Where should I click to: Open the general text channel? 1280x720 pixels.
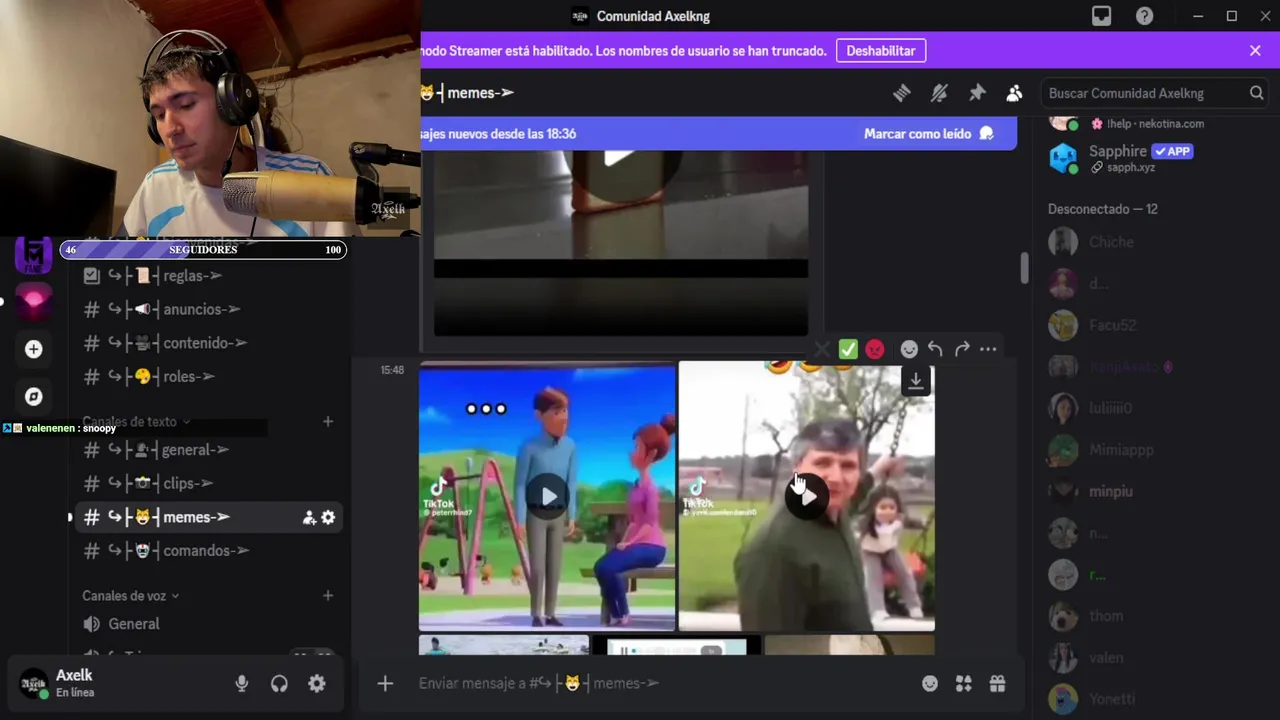210,450
